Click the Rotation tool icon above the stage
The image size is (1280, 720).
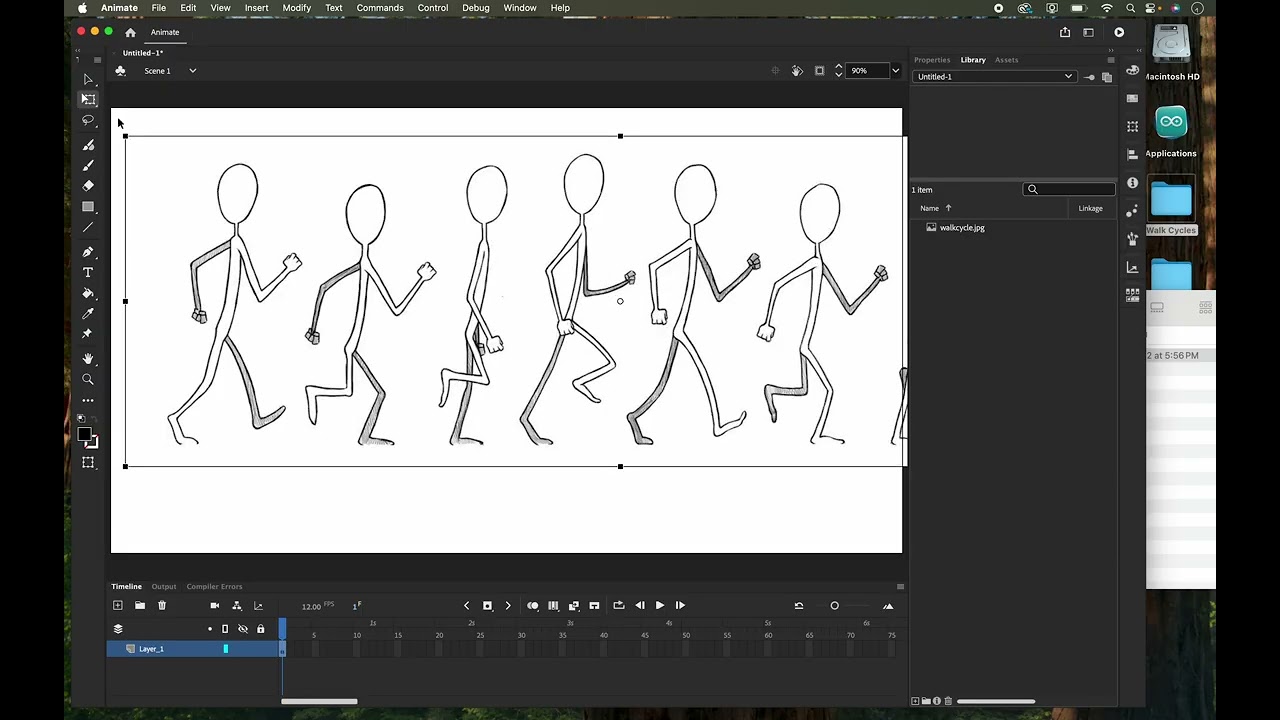(797, 71)
